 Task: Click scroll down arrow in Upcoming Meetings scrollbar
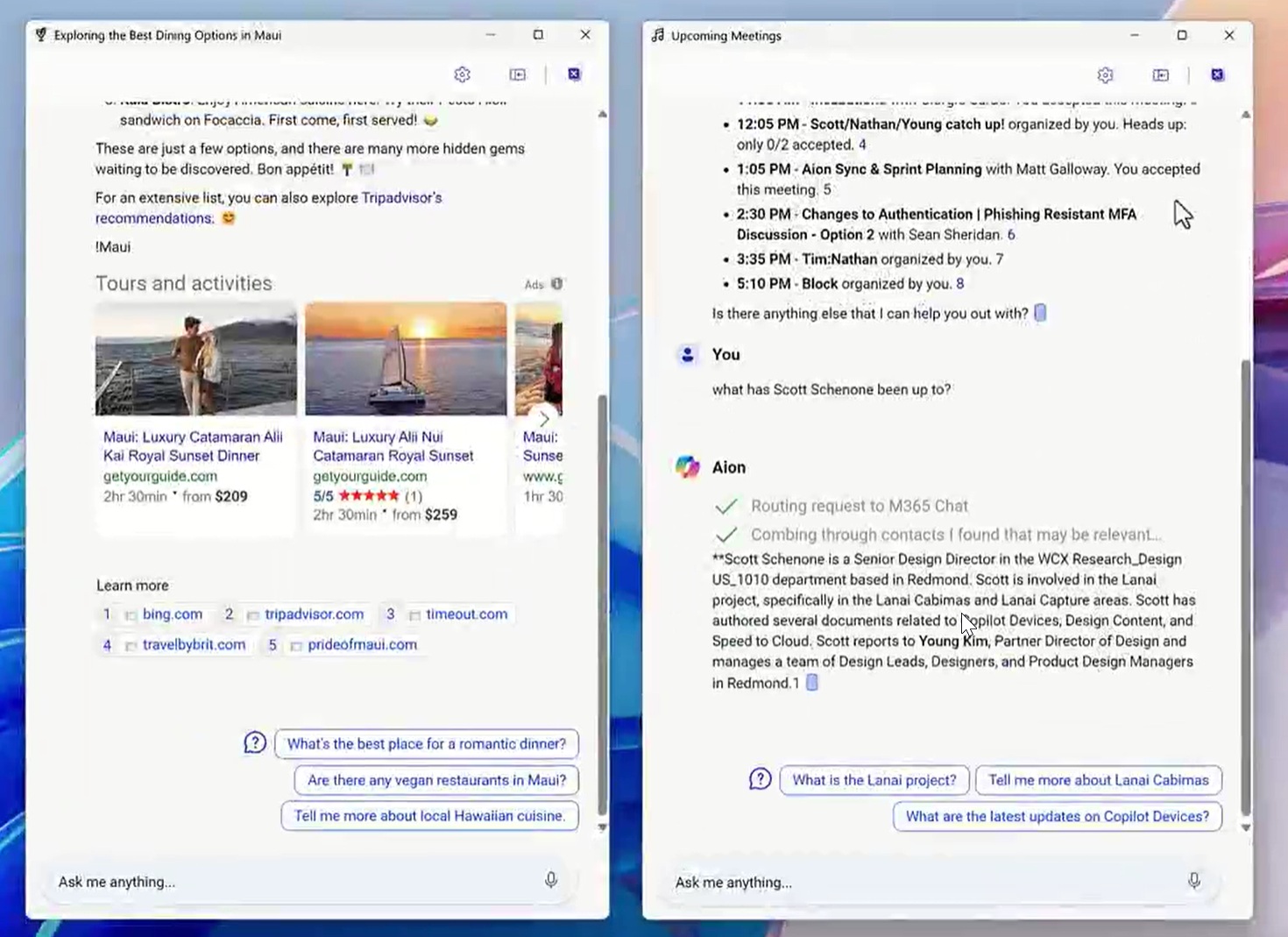coord(1246,827)
